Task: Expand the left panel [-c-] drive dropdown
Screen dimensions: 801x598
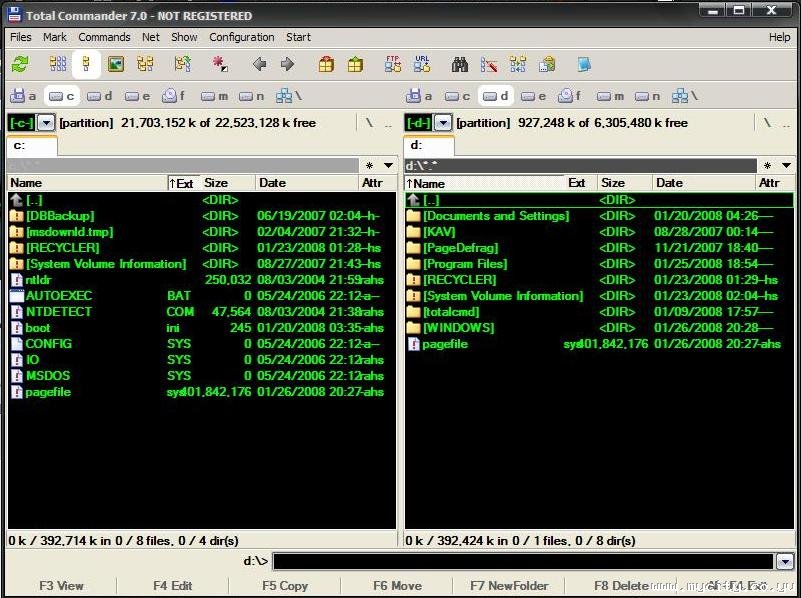Action: 46,123
